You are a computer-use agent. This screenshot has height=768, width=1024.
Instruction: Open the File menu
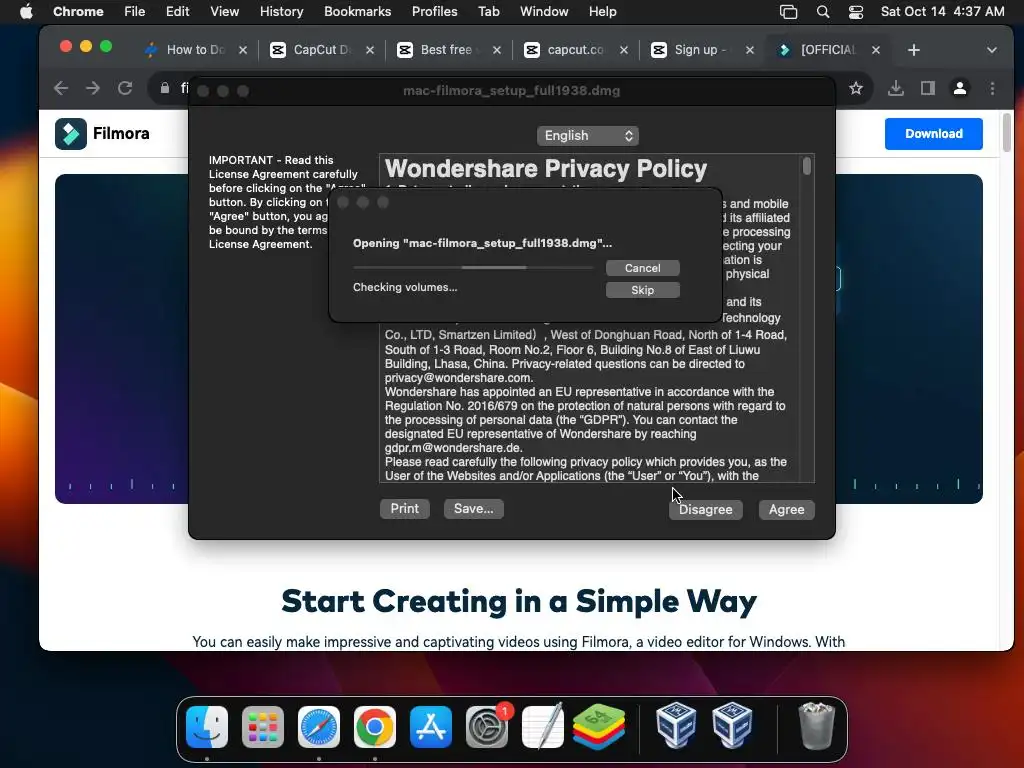pos(135,11)
